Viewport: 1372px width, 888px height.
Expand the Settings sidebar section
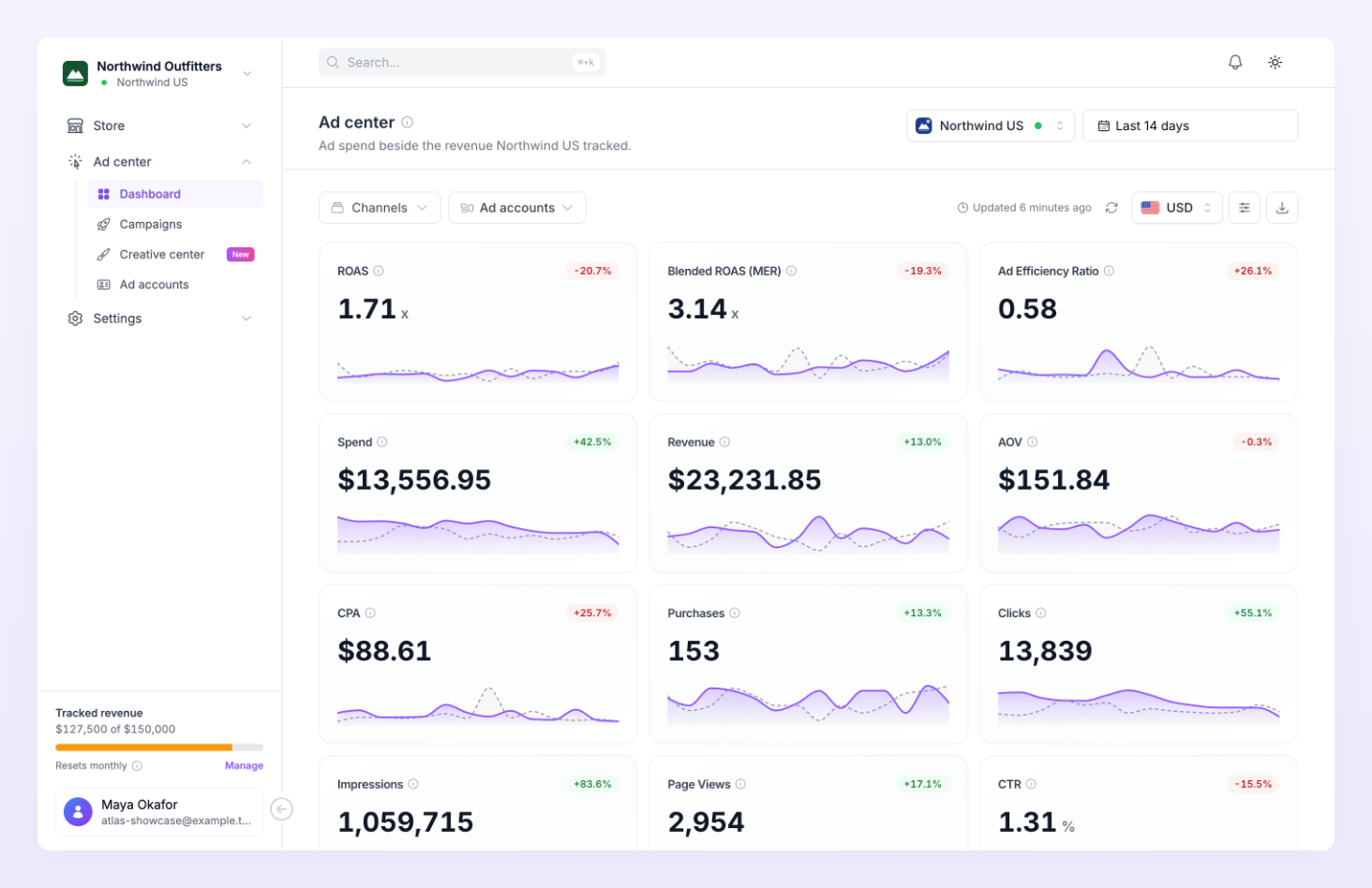(x=159, y=318)
